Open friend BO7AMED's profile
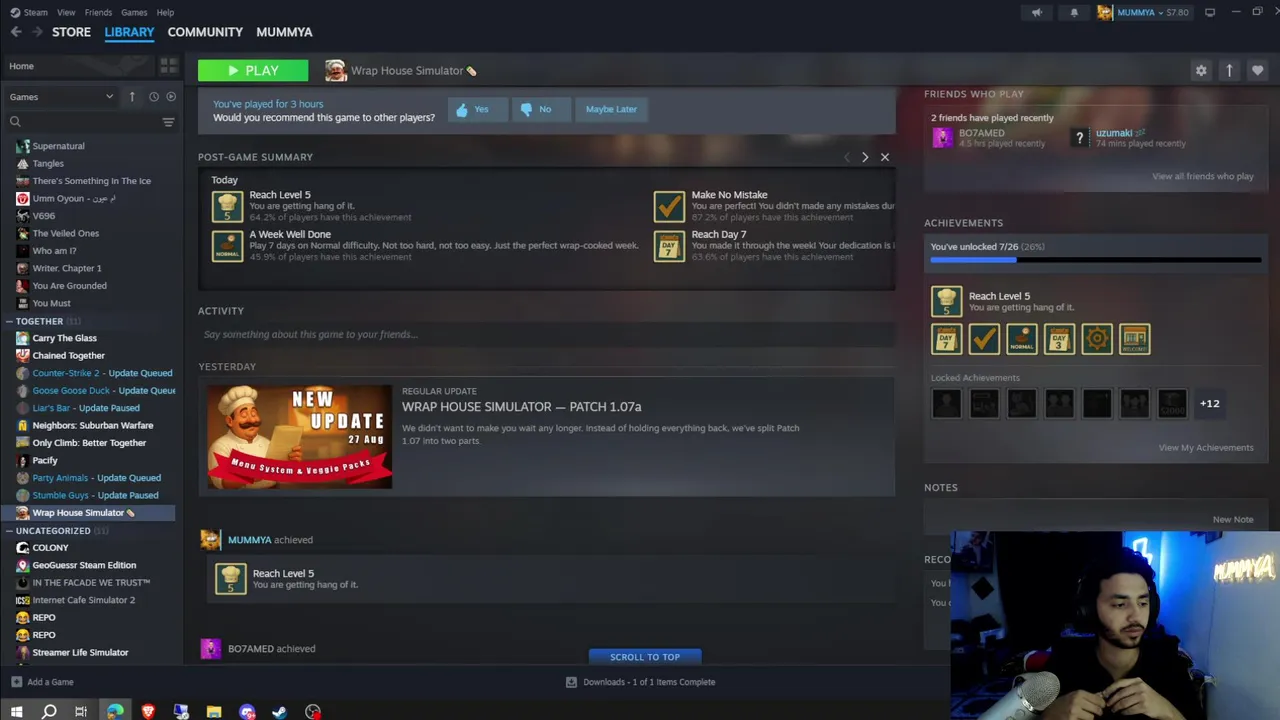Screen dimensions: 1280x720 pos(982,133)
